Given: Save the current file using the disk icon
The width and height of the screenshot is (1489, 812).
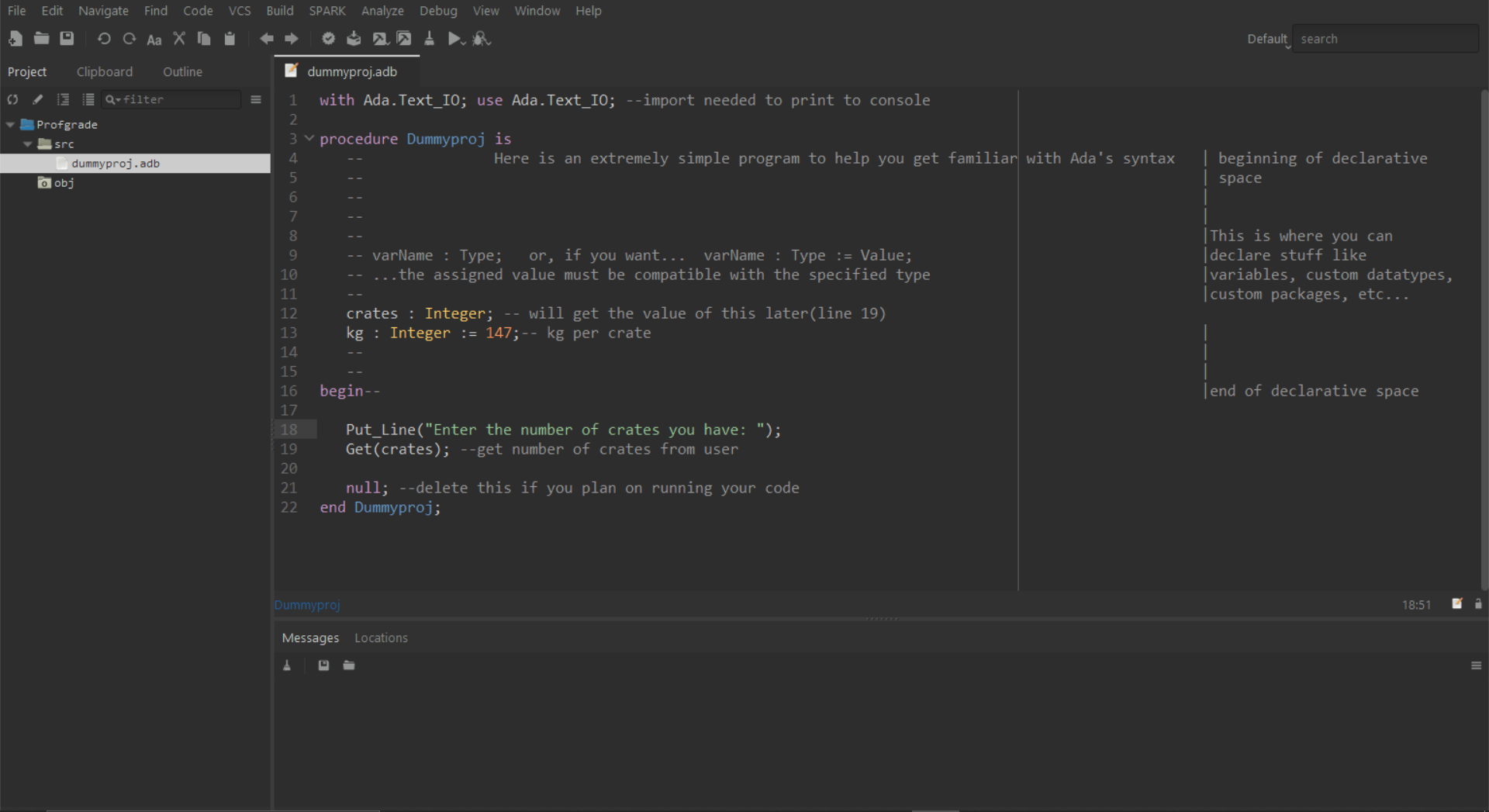Looking at the screenshot, I should (x=67, y=39).
